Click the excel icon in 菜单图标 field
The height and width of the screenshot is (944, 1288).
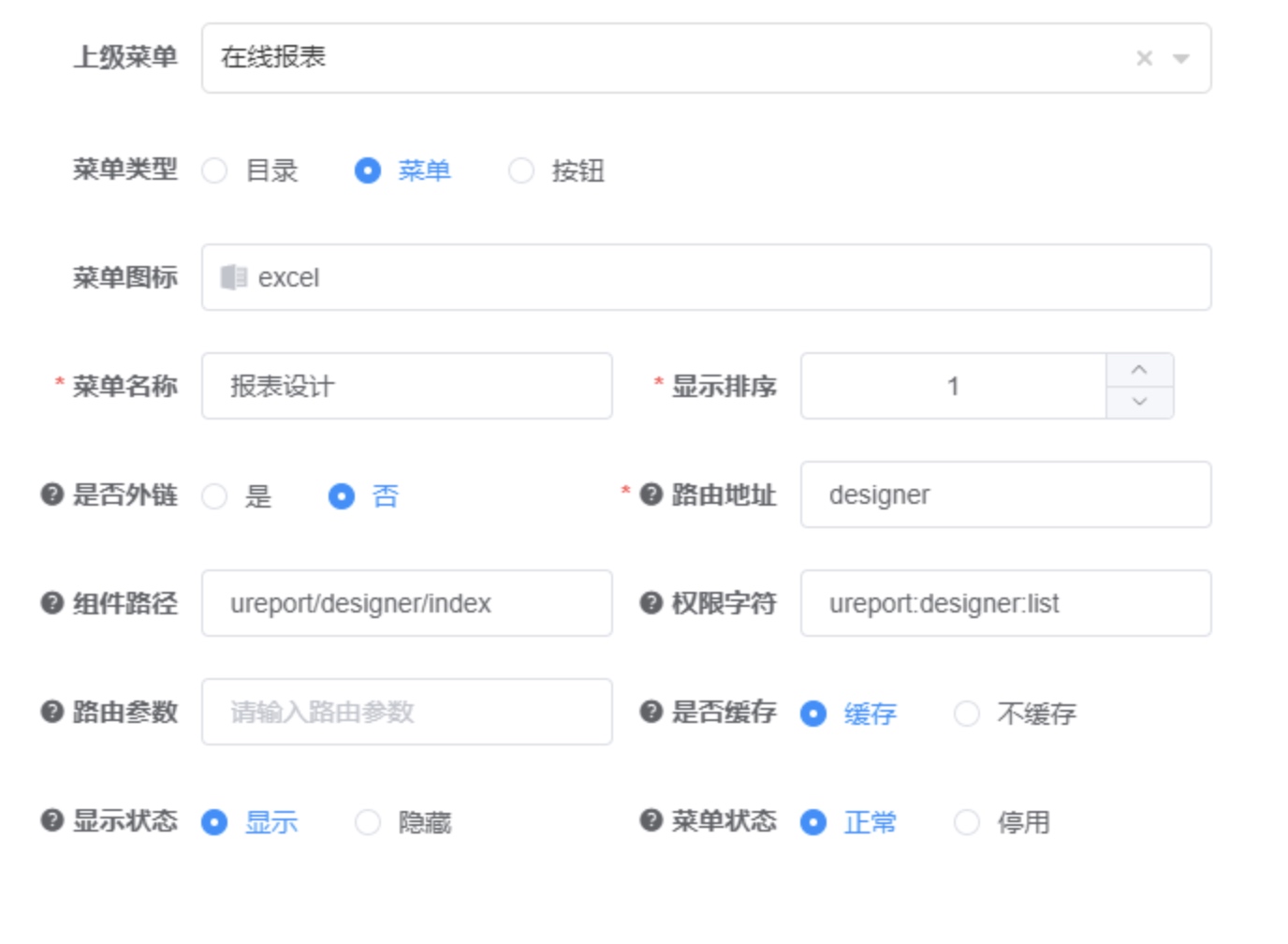233,277
